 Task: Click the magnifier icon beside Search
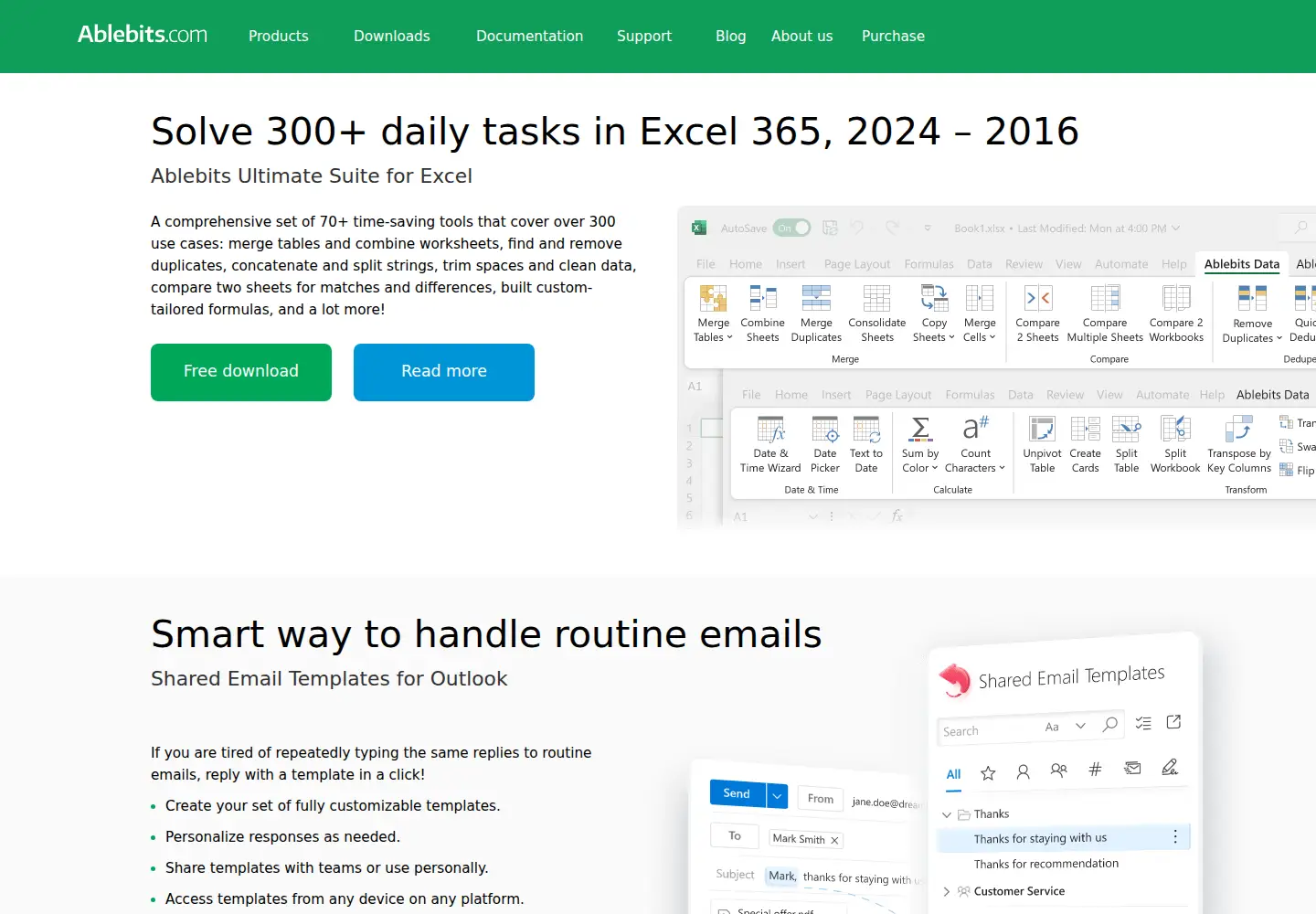1110,725
